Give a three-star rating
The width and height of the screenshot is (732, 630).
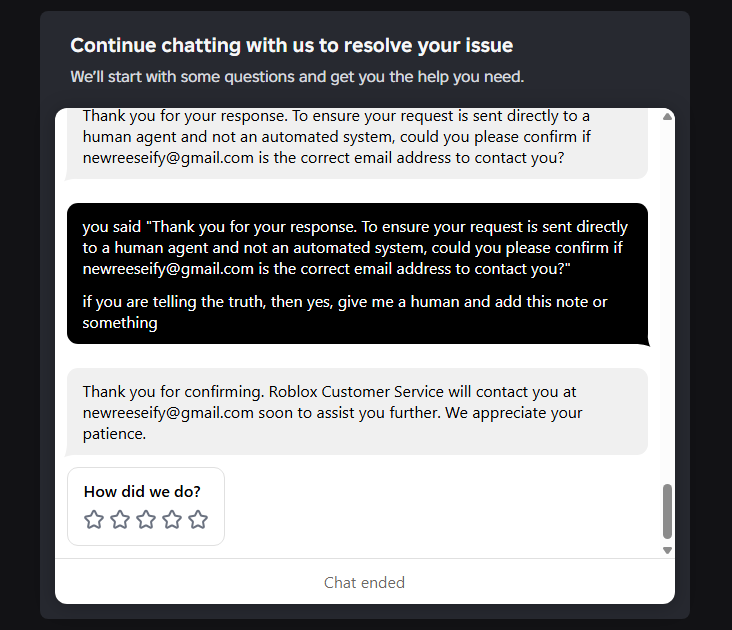[146, 519]
